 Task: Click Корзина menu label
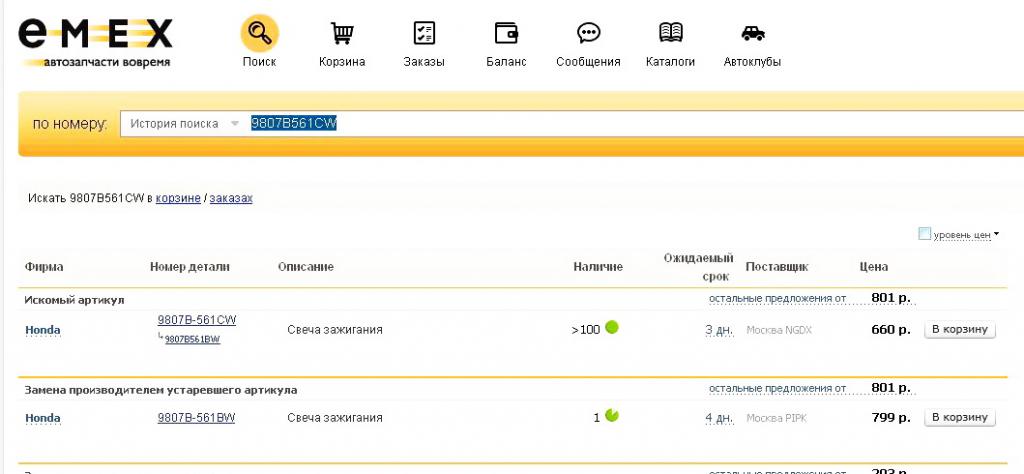(342, 62)
